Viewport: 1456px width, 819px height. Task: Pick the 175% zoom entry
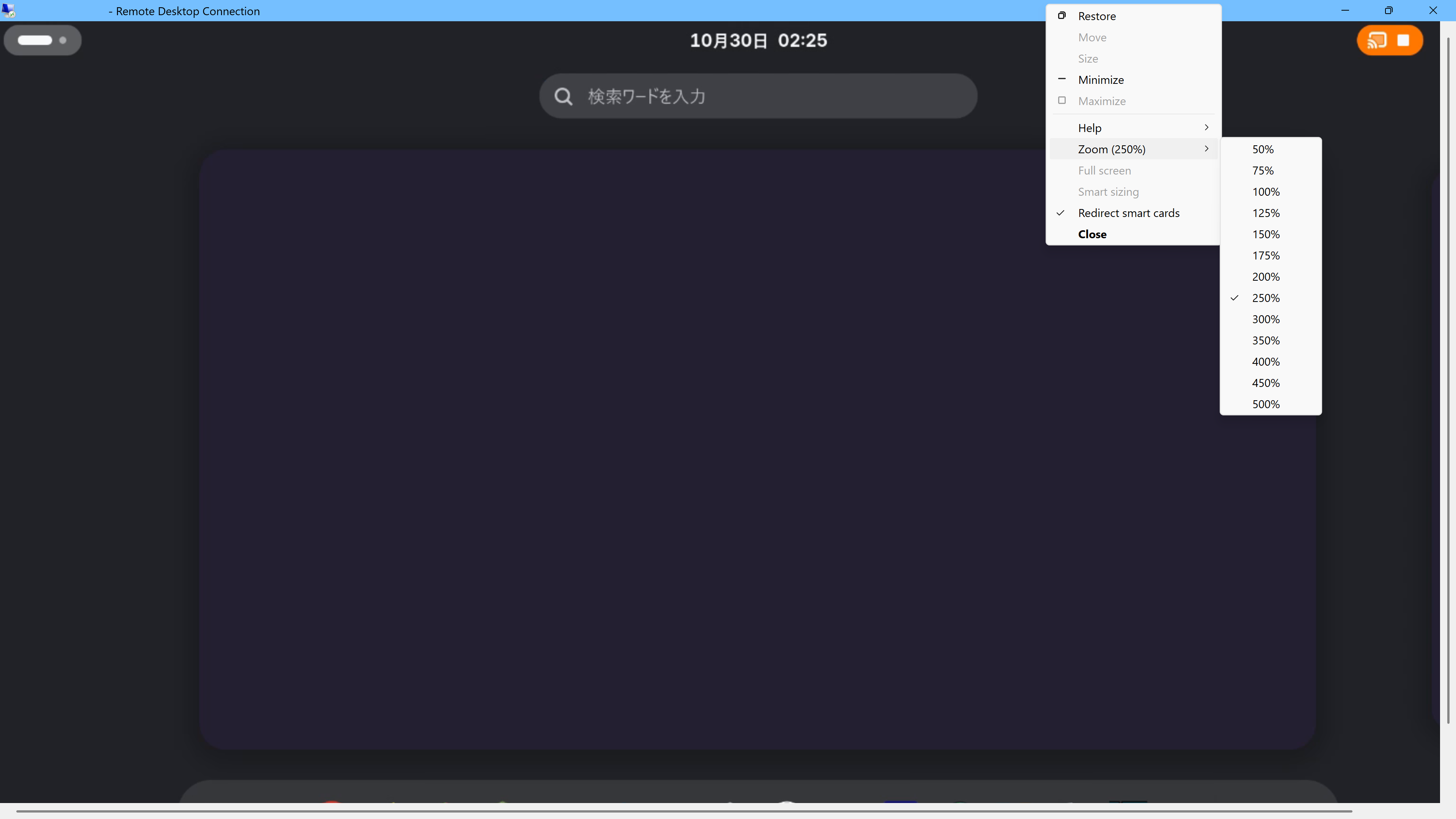1266,255
